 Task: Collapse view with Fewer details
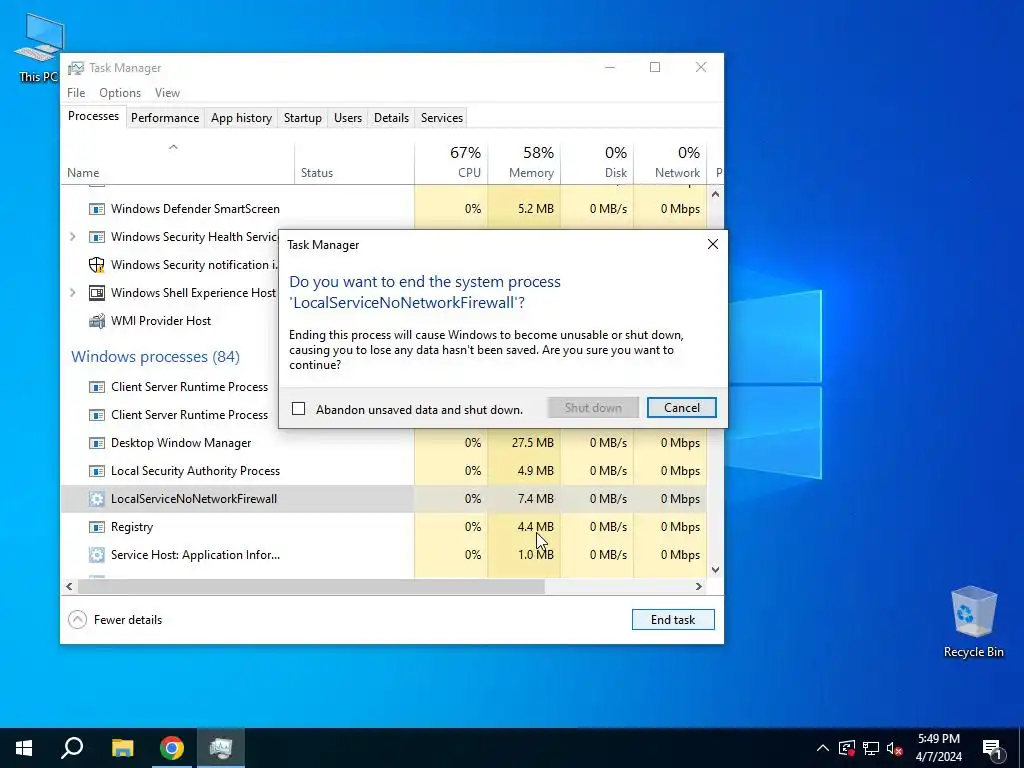115,620
